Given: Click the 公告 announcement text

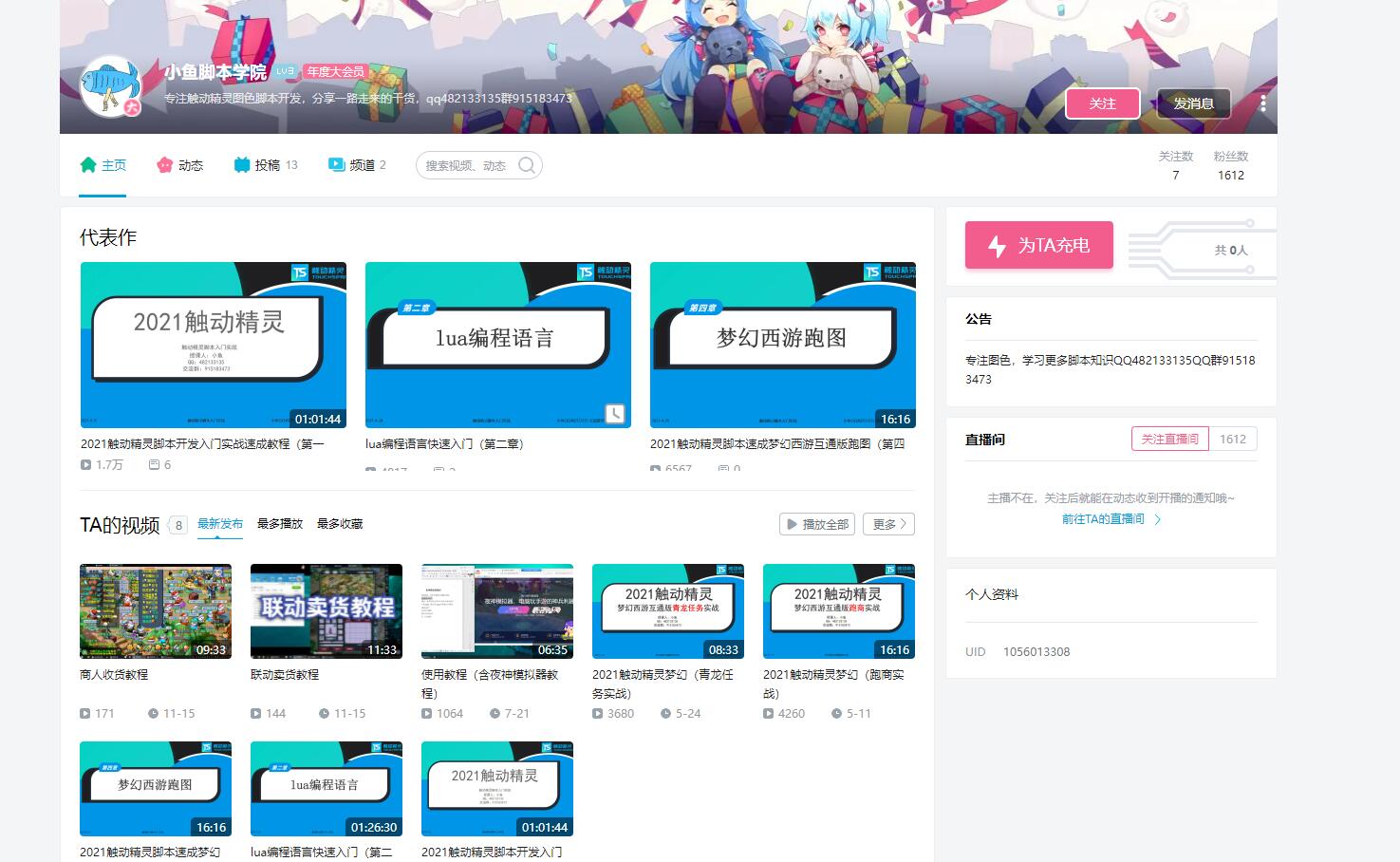Looking at the screenshot, I should (x=1111, y=369).
